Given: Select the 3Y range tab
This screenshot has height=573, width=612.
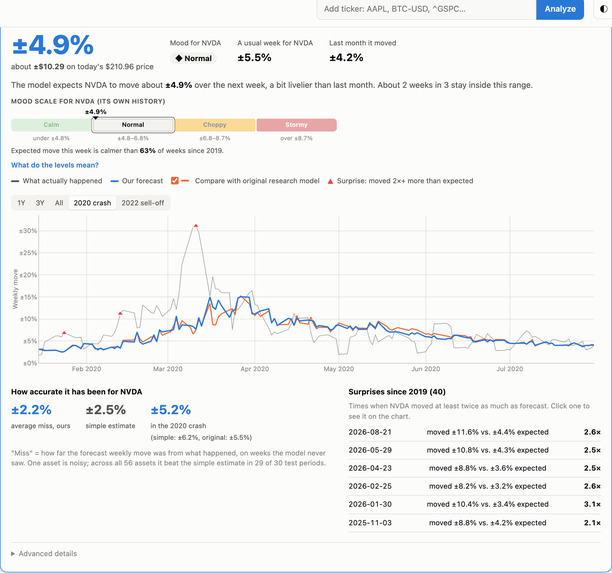Looking at the screenshot, I should pyautogui.click(x=40, y=203).
